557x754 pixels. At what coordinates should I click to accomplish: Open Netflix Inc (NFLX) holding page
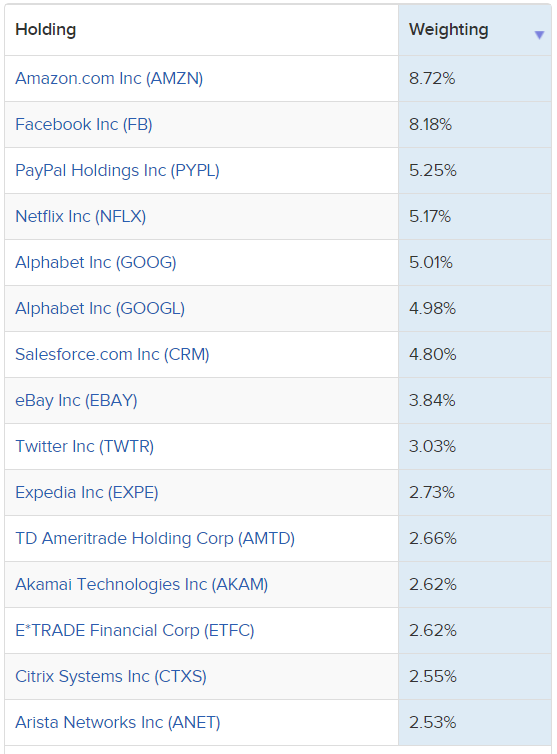coord(81,216)
